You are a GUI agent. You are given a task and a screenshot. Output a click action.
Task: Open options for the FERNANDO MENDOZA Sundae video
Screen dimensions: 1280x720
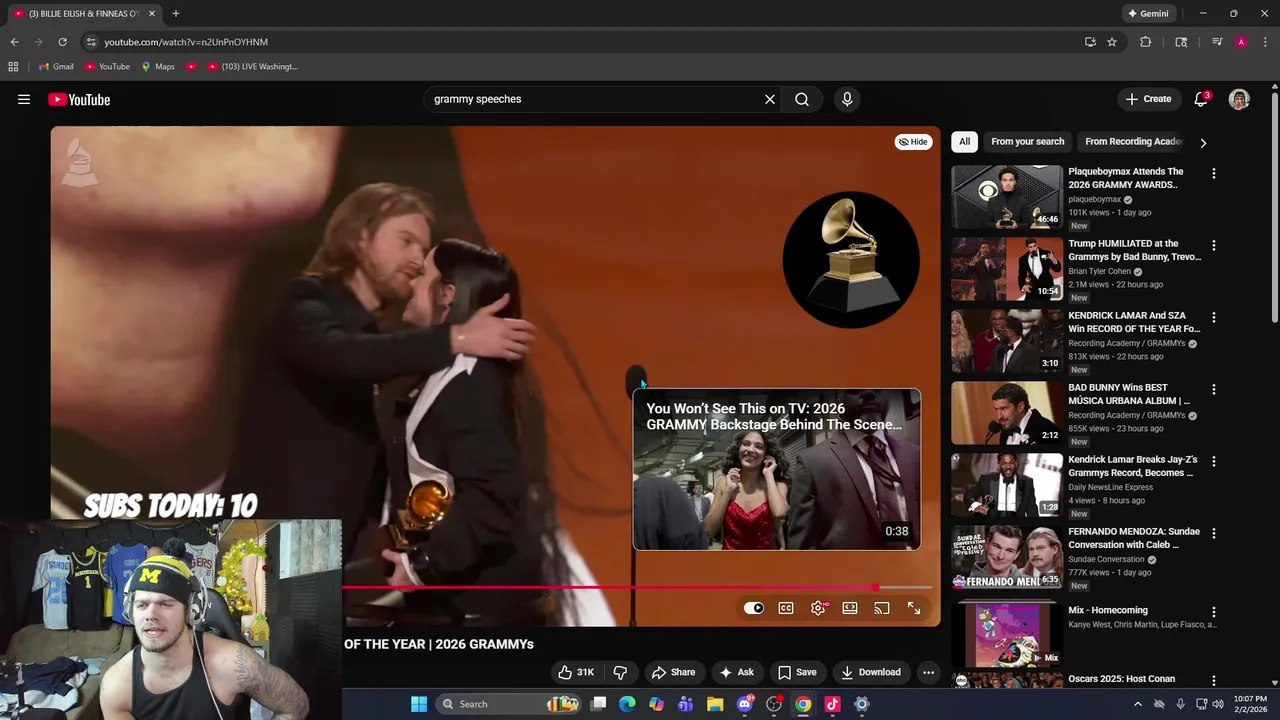(x=1214, y=534)
